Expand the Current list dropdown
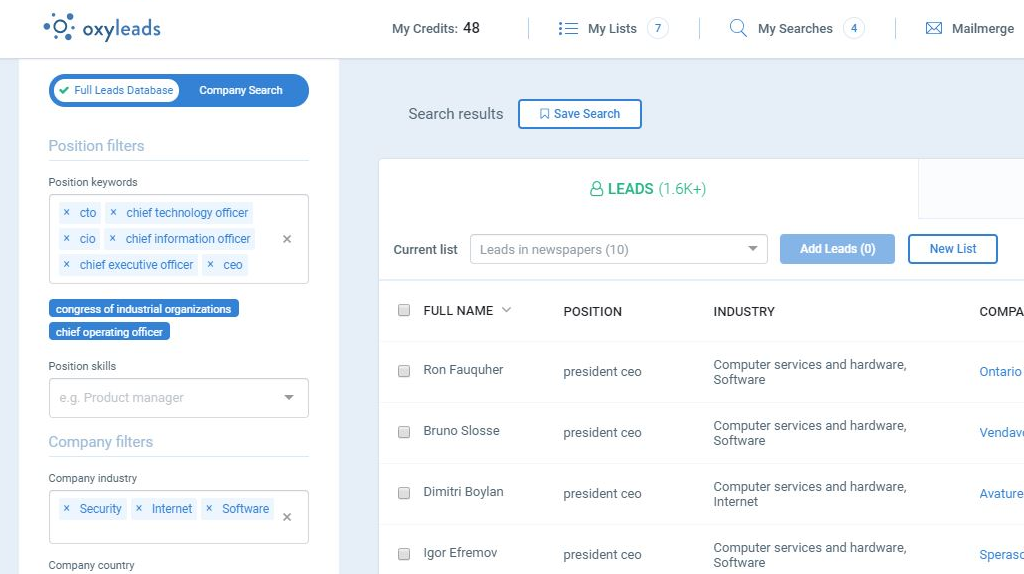1024x574 pixels. 752,249
